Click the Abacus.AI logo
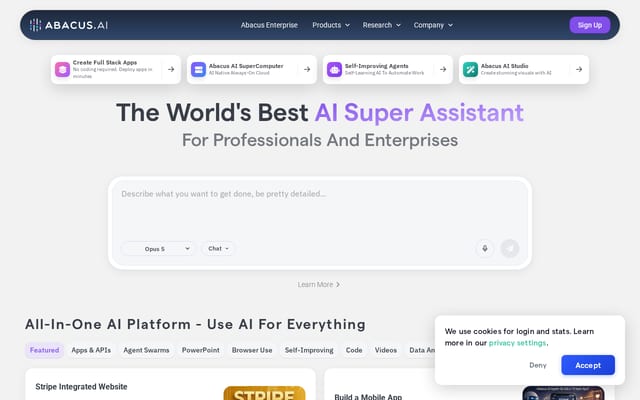 pyautogui.click(x=69, y=25)
